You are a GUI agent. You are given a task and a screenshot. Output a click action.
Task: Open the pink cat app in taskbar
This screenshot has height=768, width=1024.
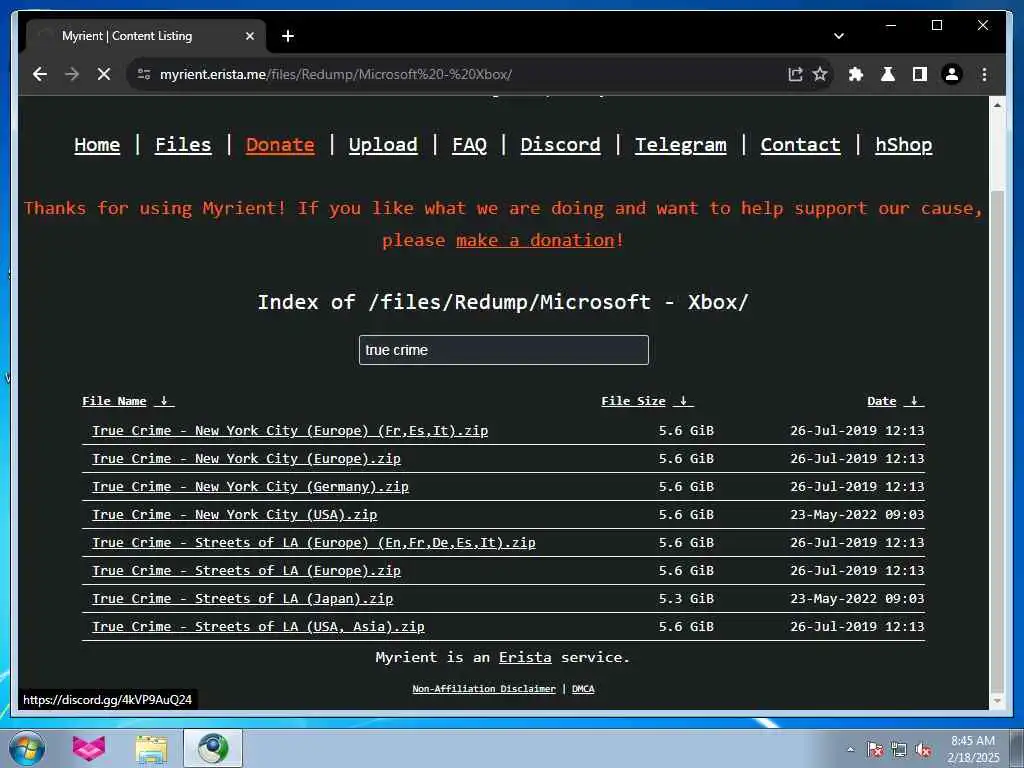click(x=89, y=748)
